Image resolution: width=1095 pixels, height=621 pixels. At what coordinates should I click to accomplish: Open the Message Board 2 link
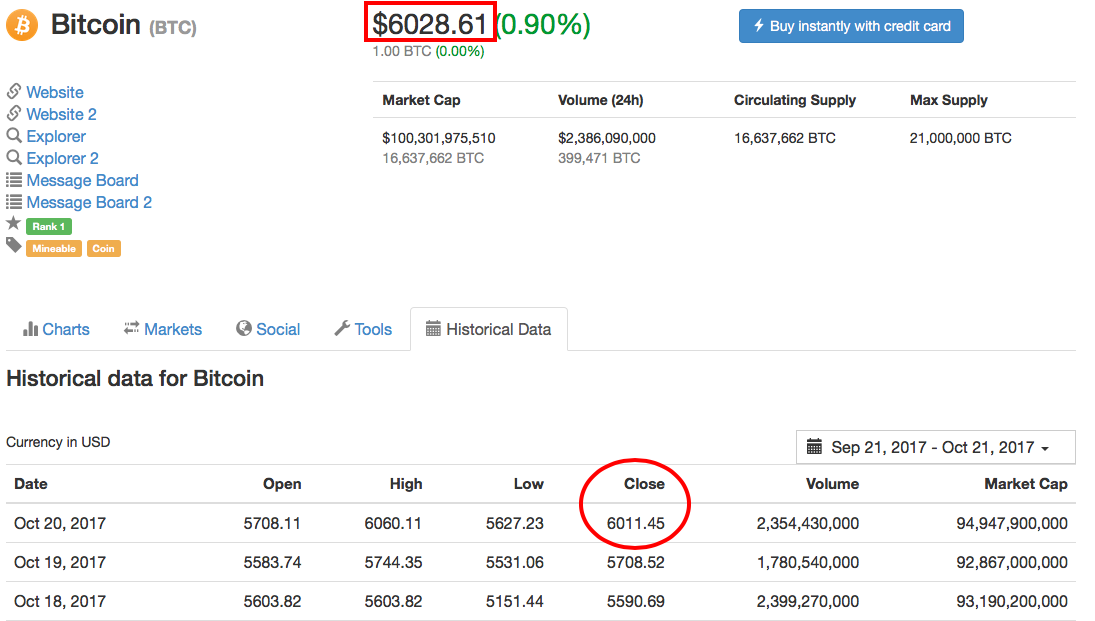coord(89,202)
